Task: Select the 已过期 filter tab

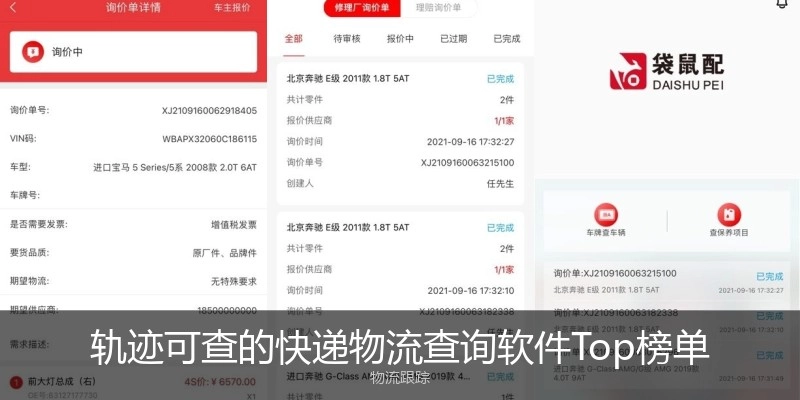Action: [454, 39]
